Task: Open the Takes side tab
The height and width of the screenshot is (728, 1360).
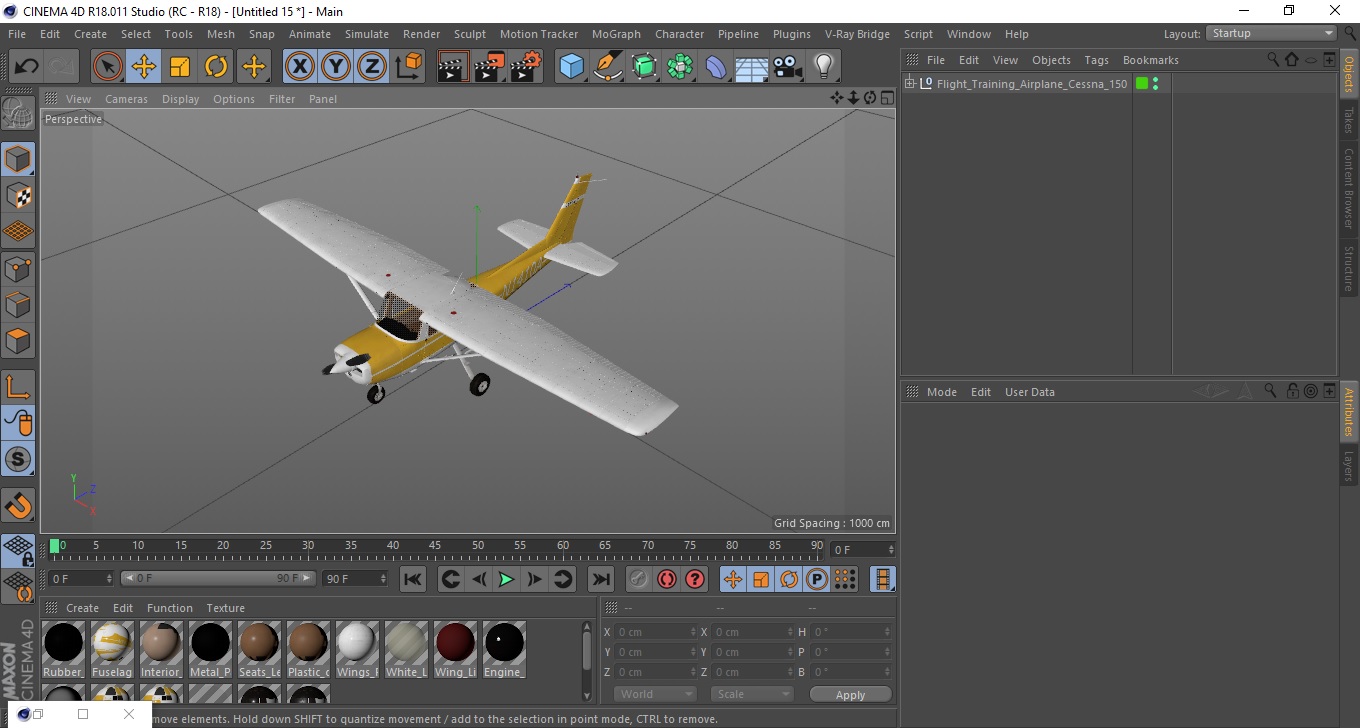Action: [x=1349, y=120]
